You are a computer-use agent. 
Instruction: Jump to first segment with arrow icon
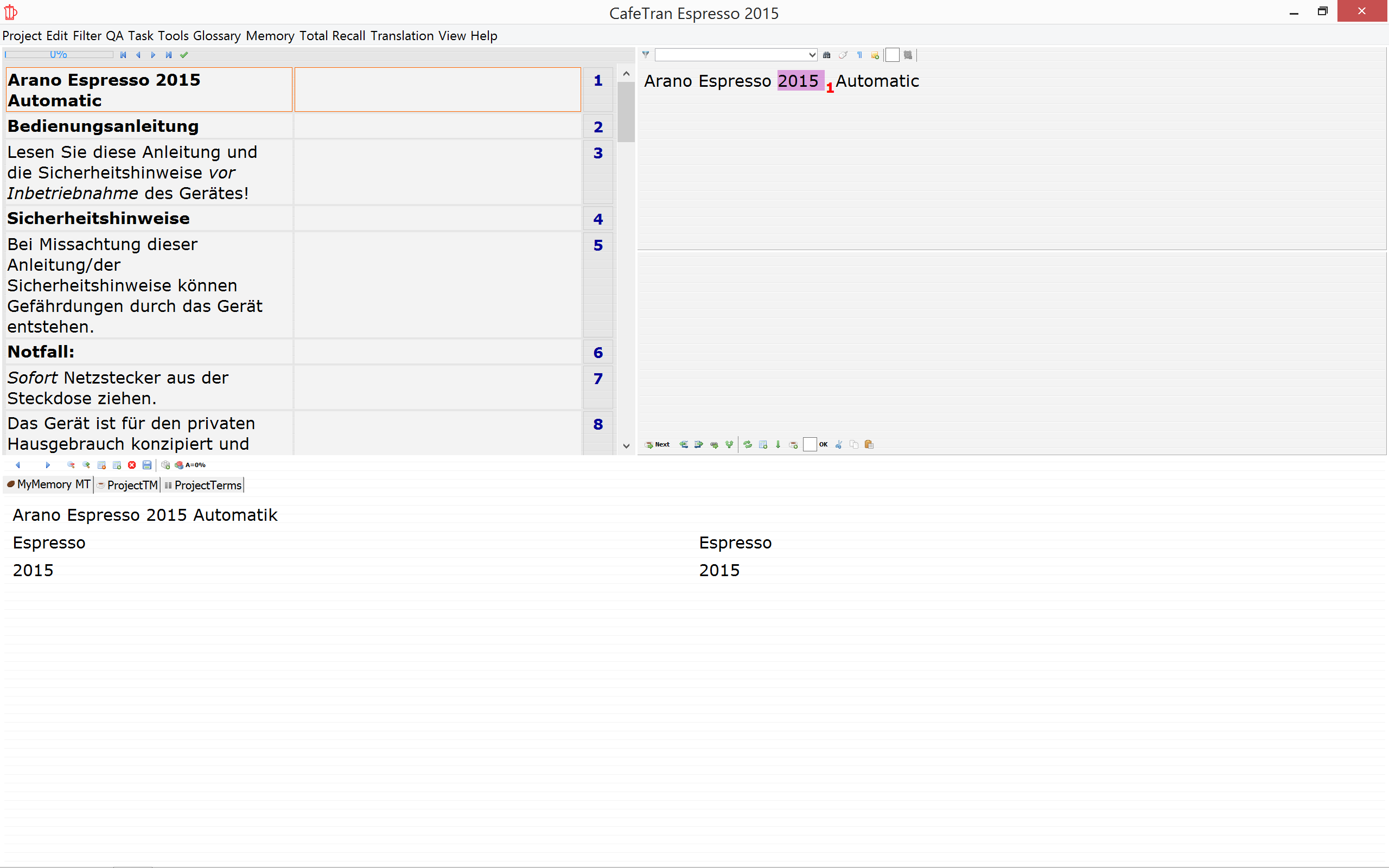[123, 55]
